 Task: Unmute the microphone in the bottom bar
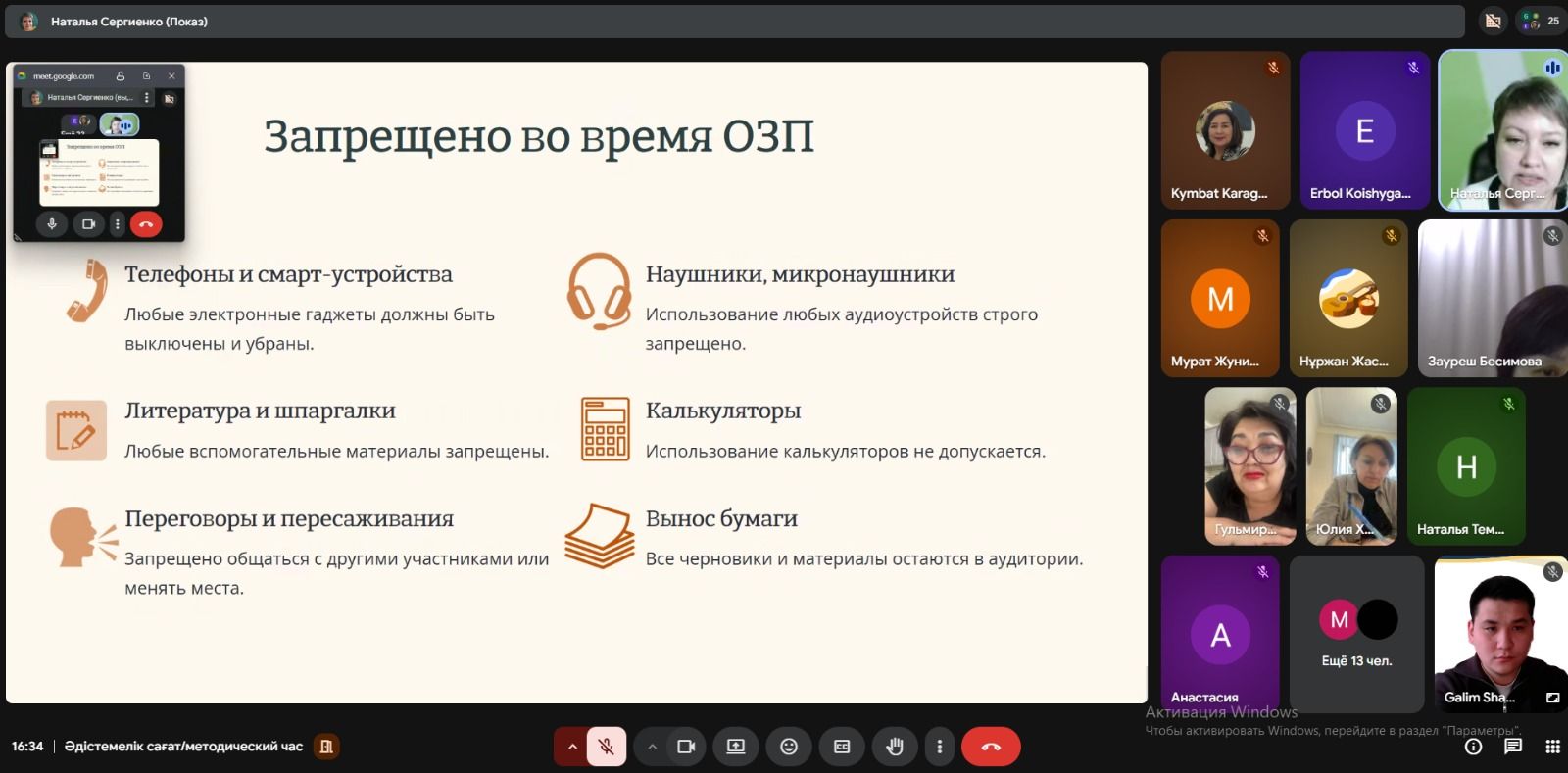pyautogui.click(x=607, y=747)
